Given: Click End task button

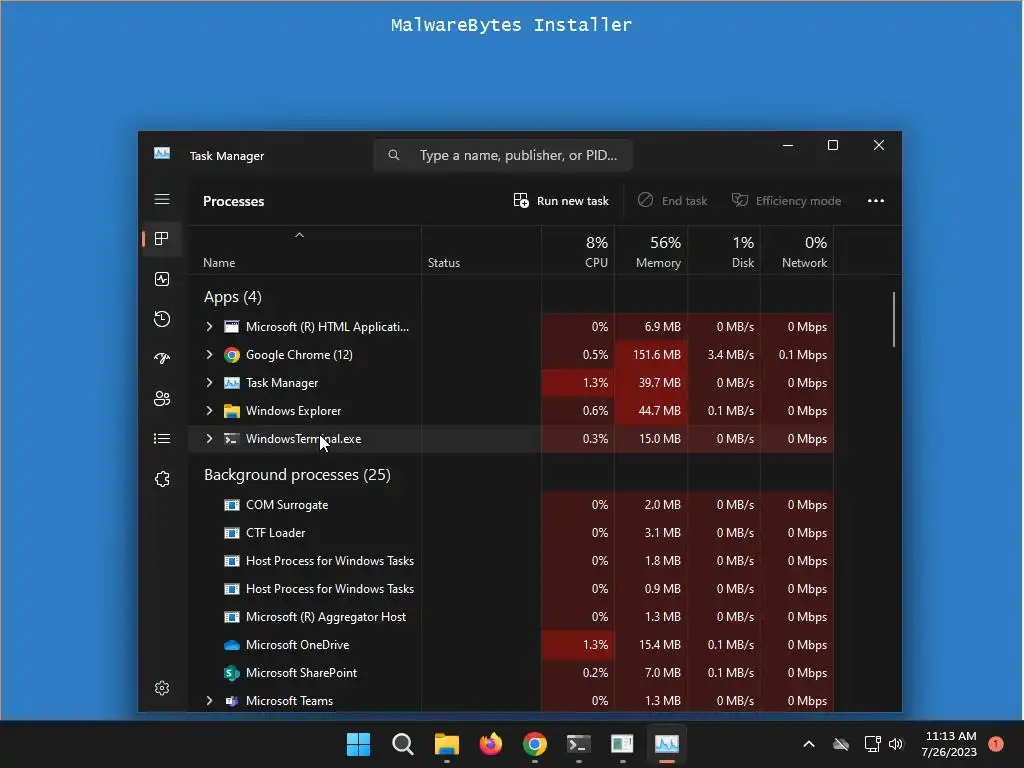Looking at the screenshot, I should [x=672, y=200].
